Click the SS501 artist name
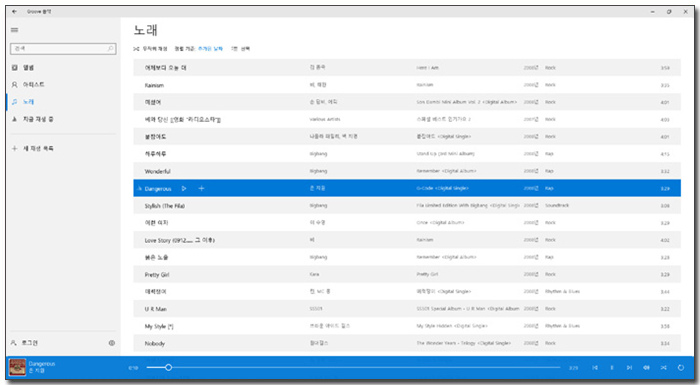 [x=316, y=309]
